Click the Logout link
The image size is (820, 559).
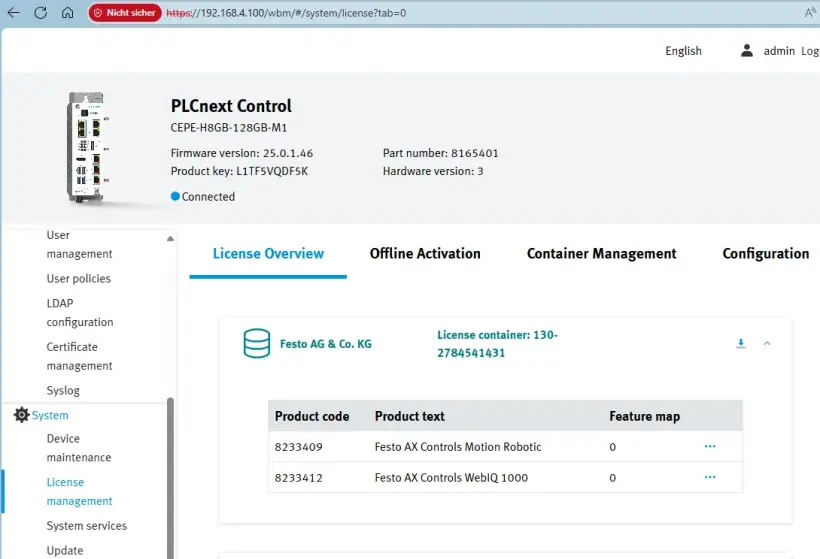(x=810, y=51)
